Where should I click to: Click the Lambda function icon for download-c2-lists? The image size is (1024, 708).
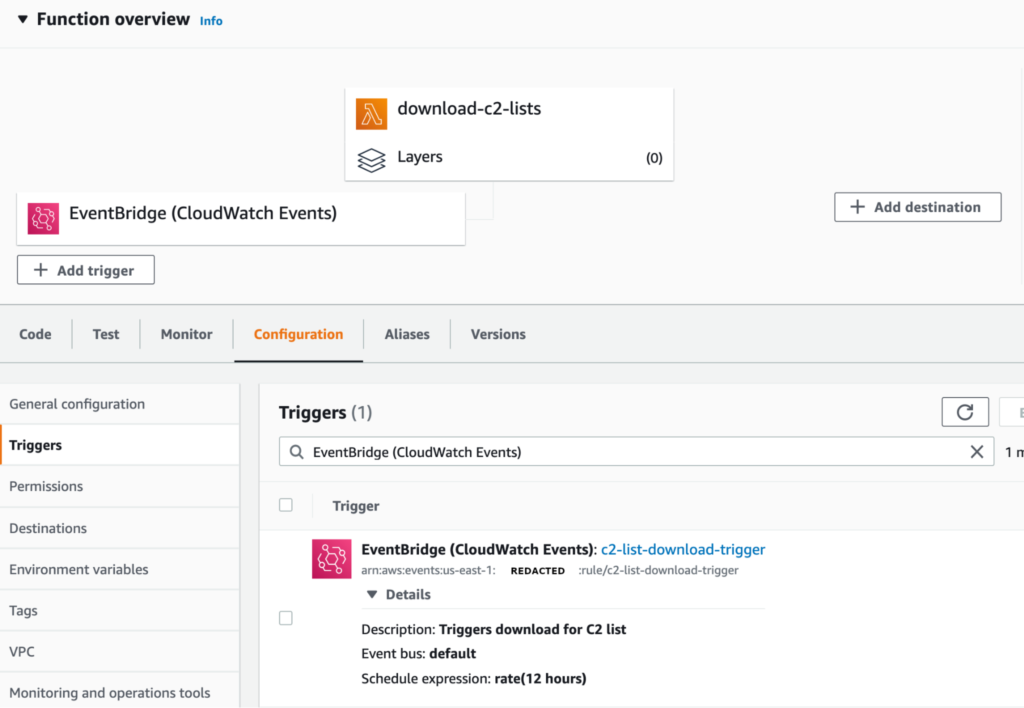pyautogui.click(x=371, y=113)
